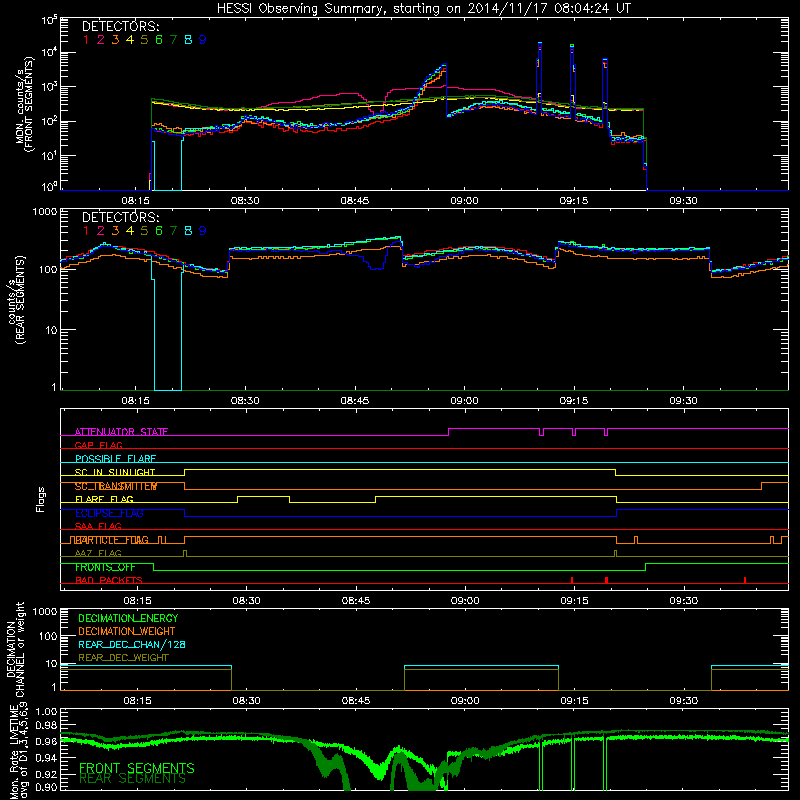Screen dimensions: 800x800
Task: Click 09:30 tick label under Flags panel
Action: (684, 601)
